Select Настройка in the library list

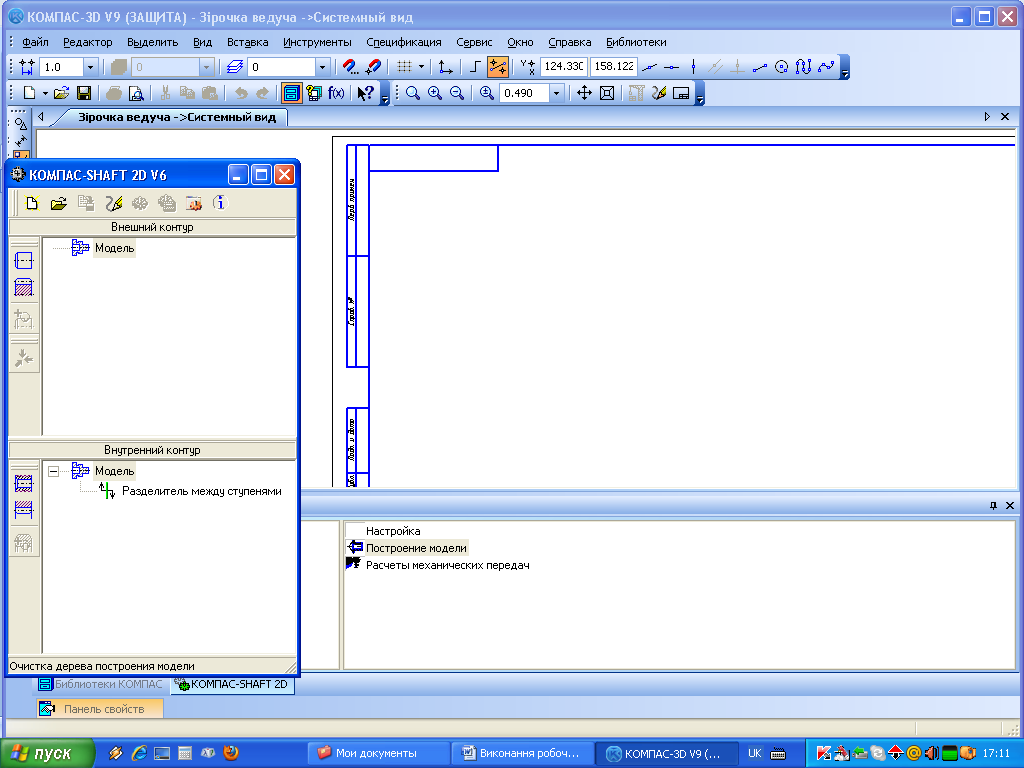pyautogui.click(x=393, y=531)
